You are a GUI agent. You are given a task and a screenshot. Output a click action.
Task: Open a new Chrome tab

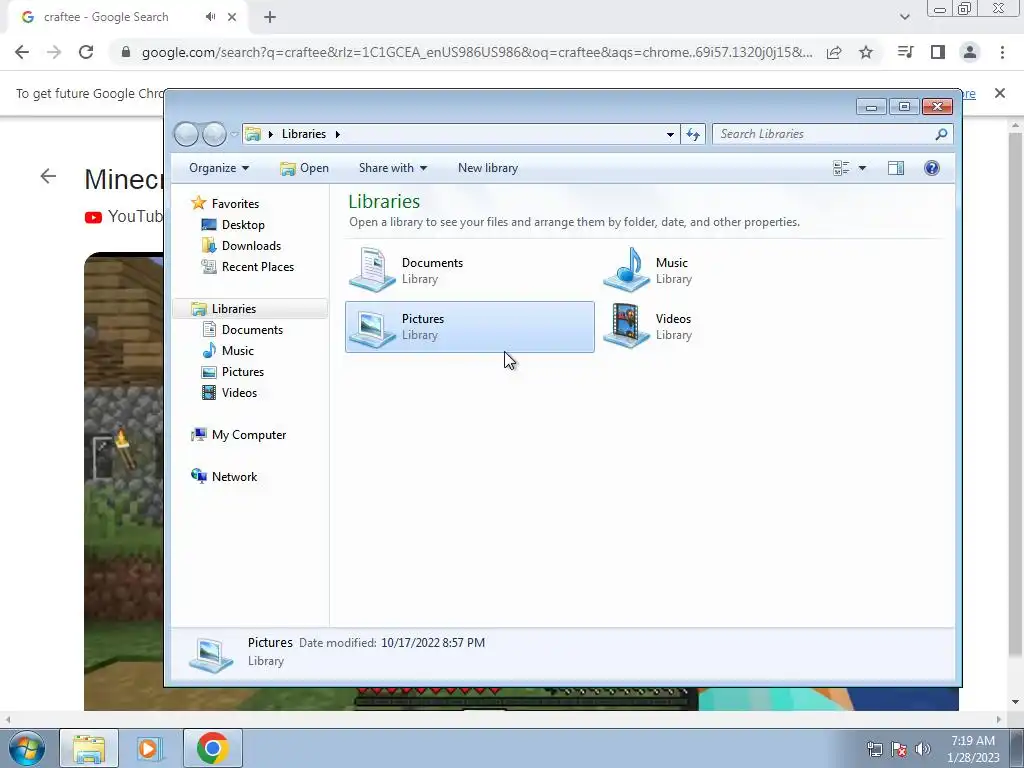coord(270,17)
